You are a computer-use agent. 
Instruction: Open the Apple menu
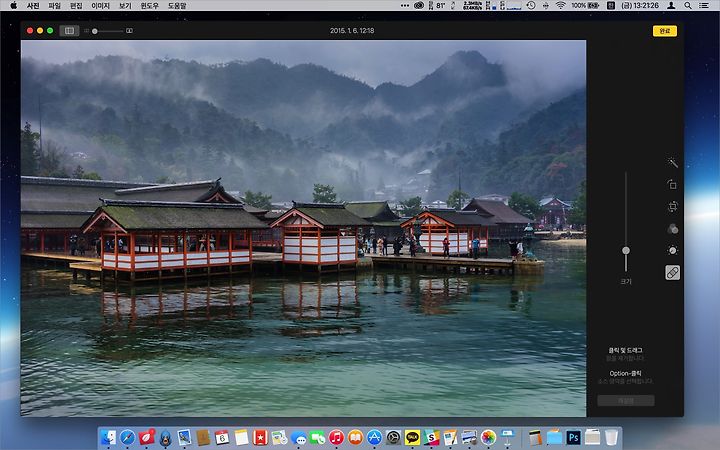[x=13, y=6]
